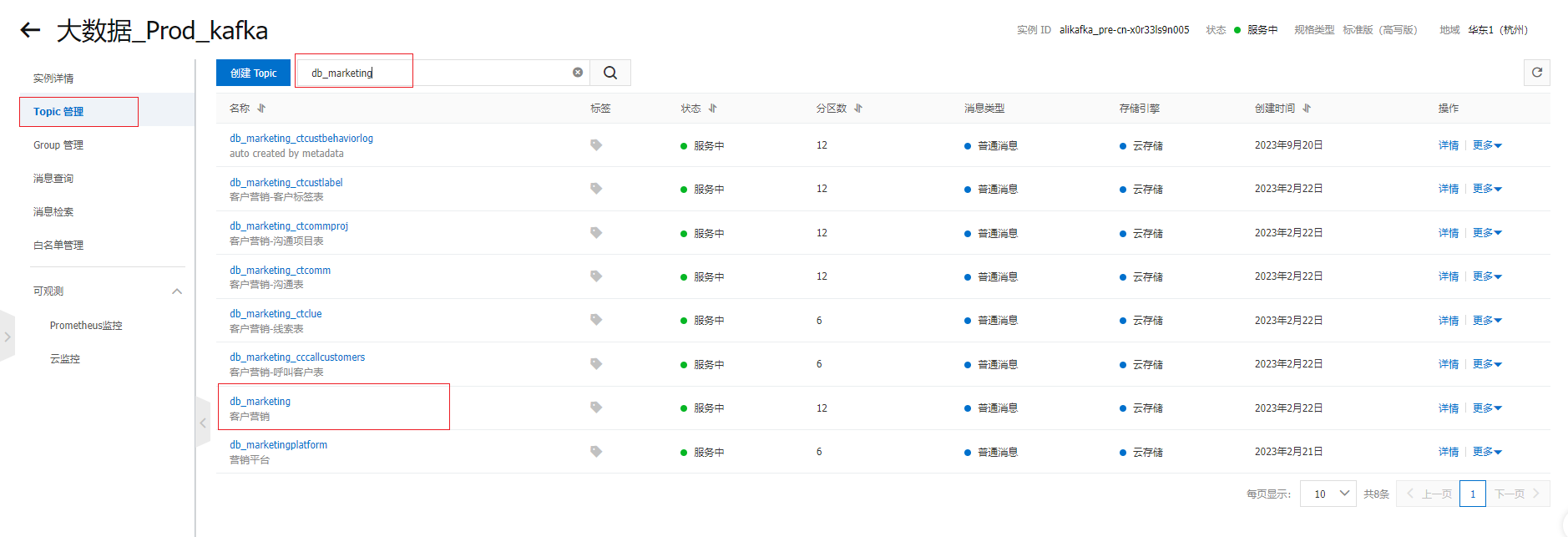Click tag icon for db_marketing_ctcommproj
This screenshot has height=537, width=1568.
pos(596,233)
